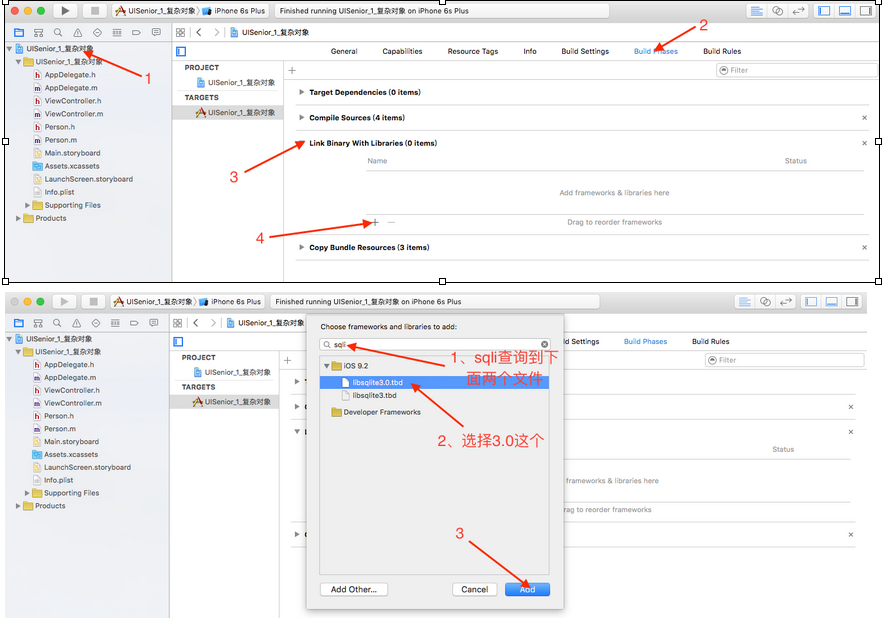This screenshot has height=621, width=883.
Task: Open Info tab
Action: pos(529,51)
